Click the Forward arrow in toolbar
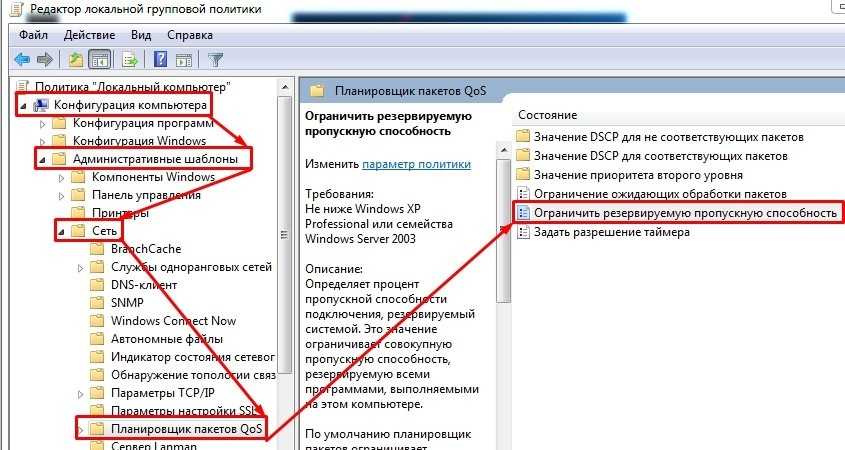The image size is (845, 450). pos(44,59)
